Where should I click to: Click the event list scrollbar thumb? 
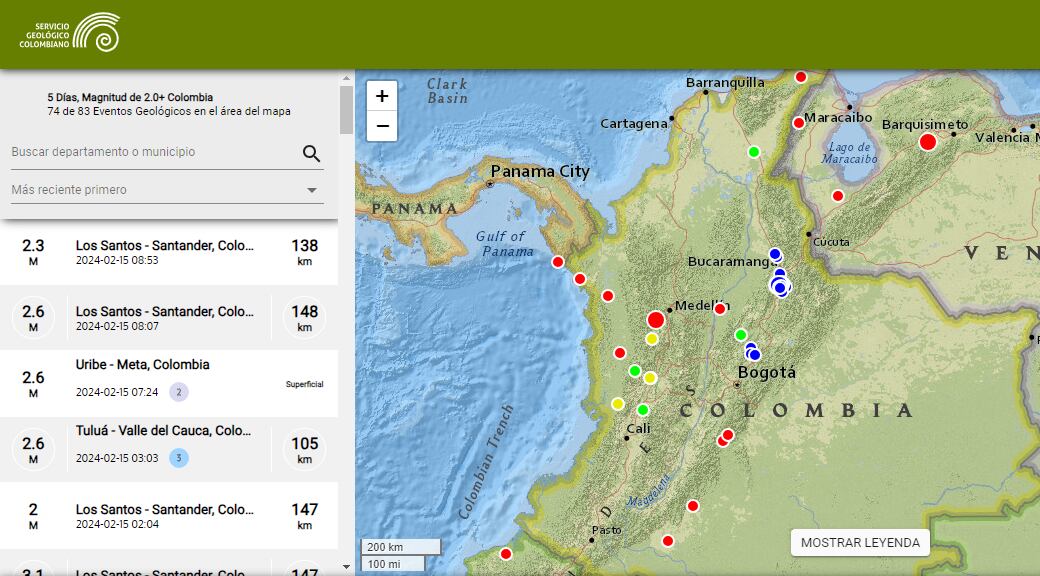346,110
